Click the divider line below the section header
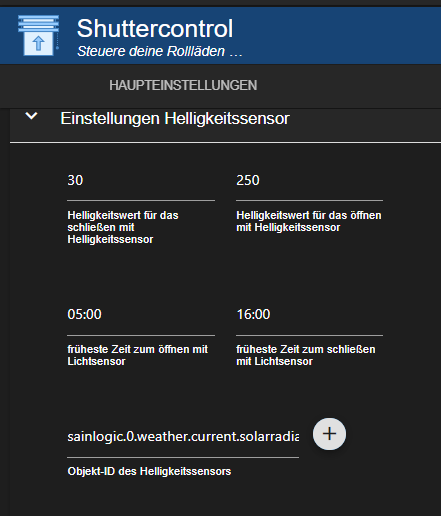 tap(225, 142)
